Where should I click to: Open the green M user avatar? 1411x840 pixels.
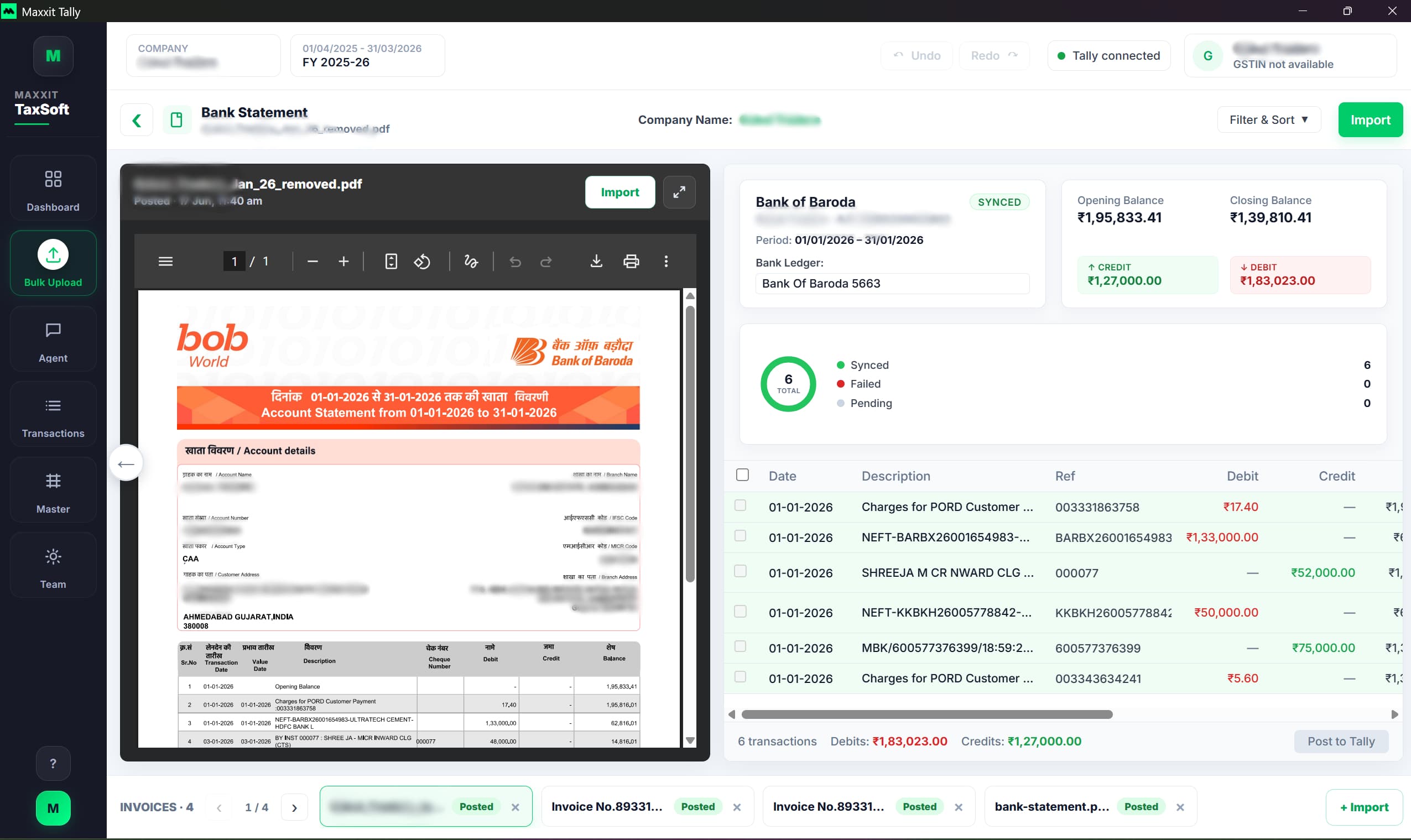(x=53, y=808)
